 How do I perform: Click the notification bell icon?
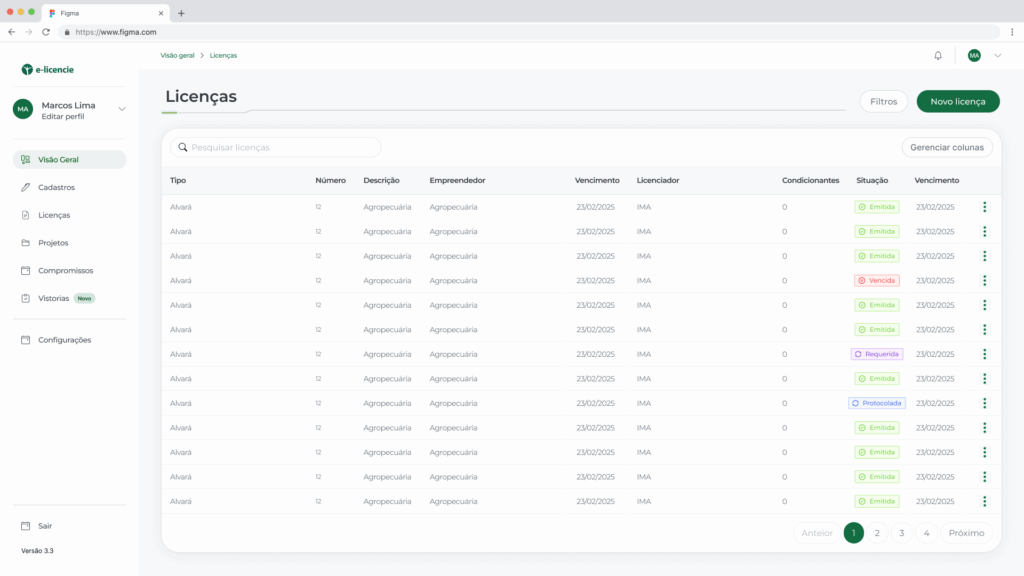[938, 56]
